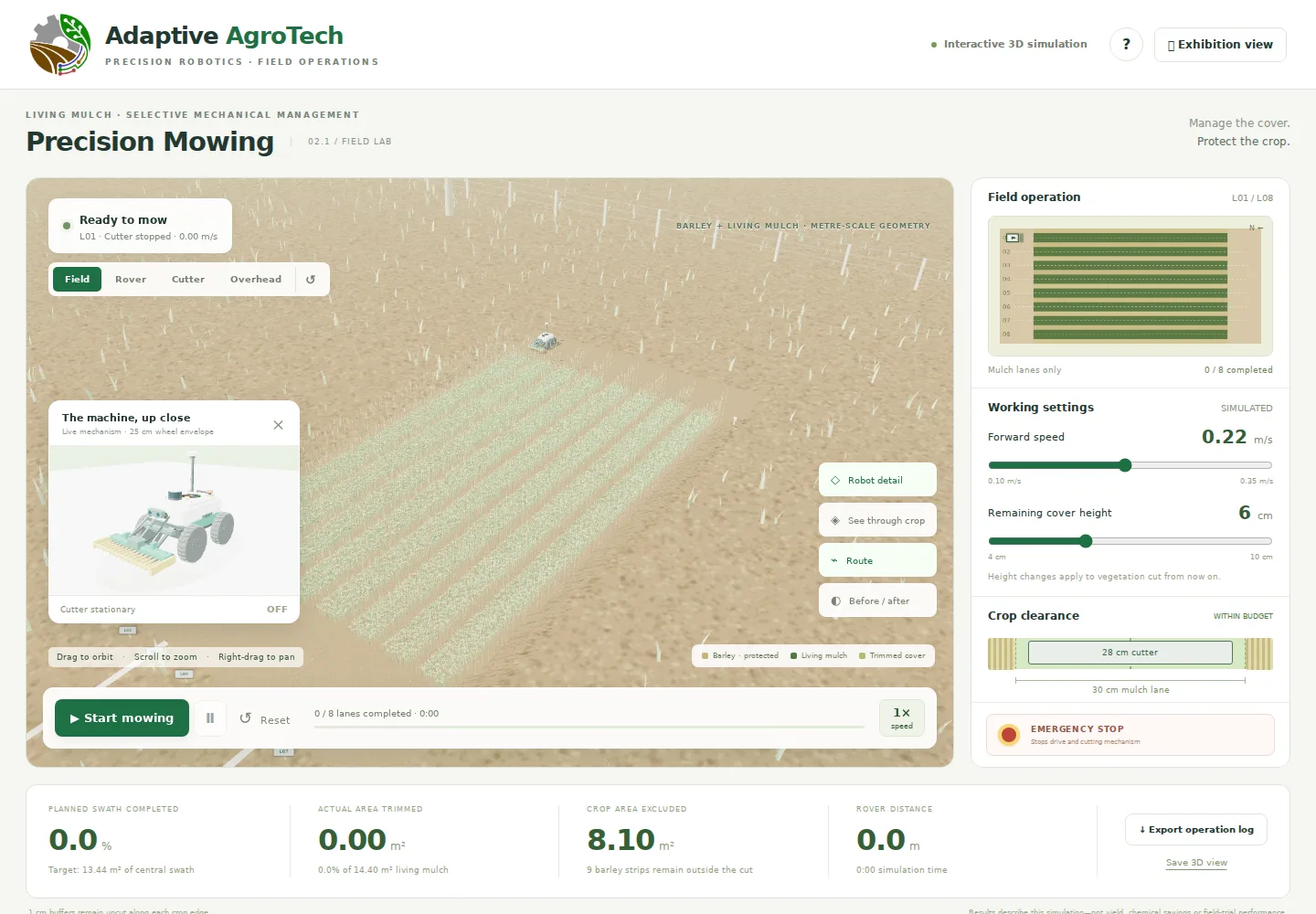Toggle the Robot detail overlay
Image resolution: width=1316 pixels, height=914 pixels.
coord(877,480)
